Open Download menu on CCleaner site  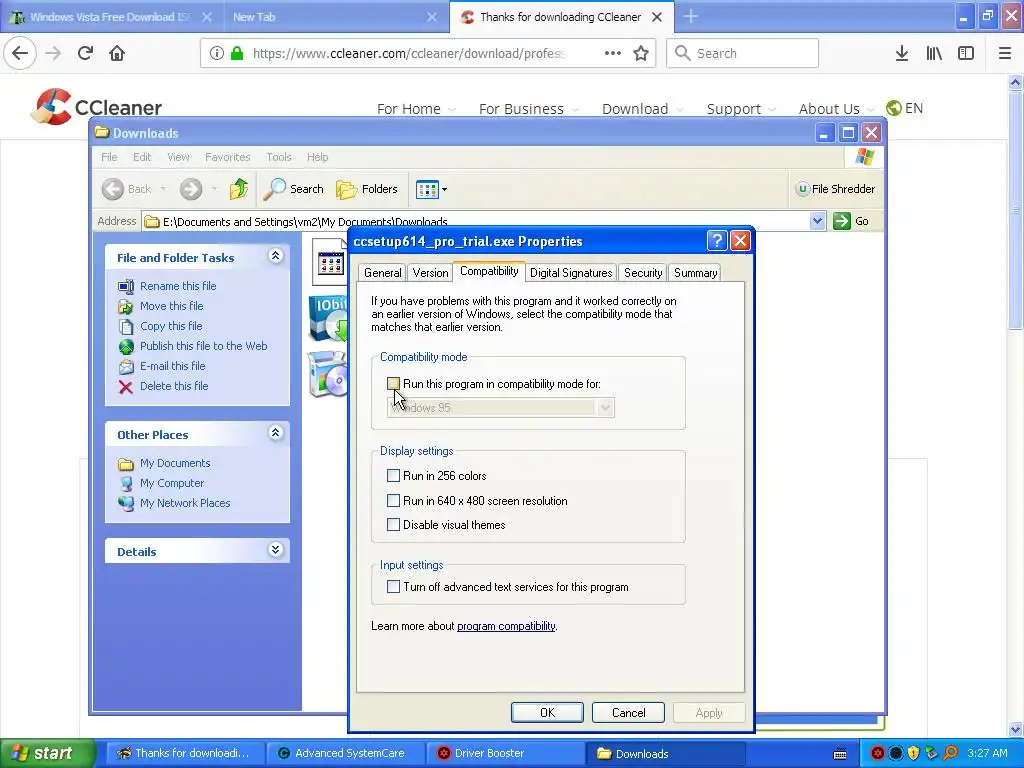click(643, 109)
